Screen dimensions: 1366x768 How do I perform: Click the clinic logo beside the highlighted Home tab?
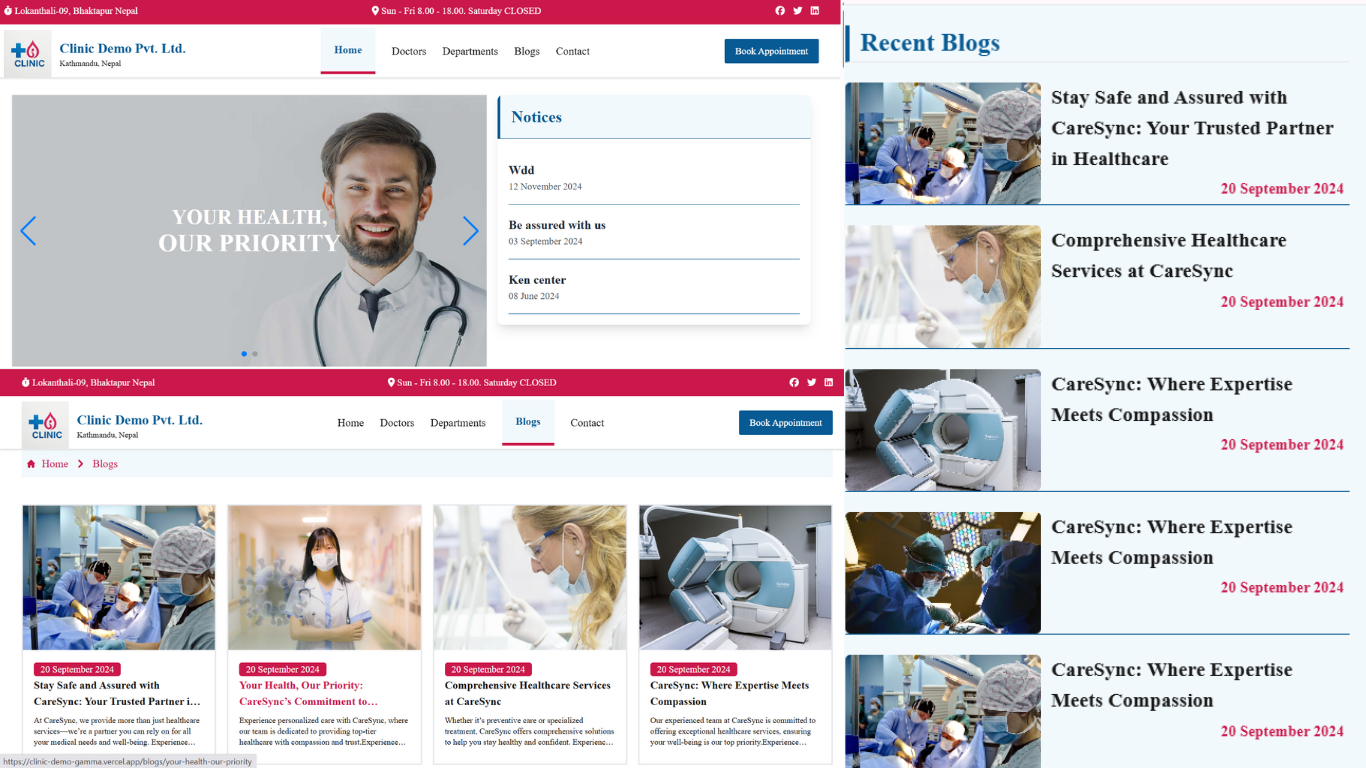click(x=28, y=53)
